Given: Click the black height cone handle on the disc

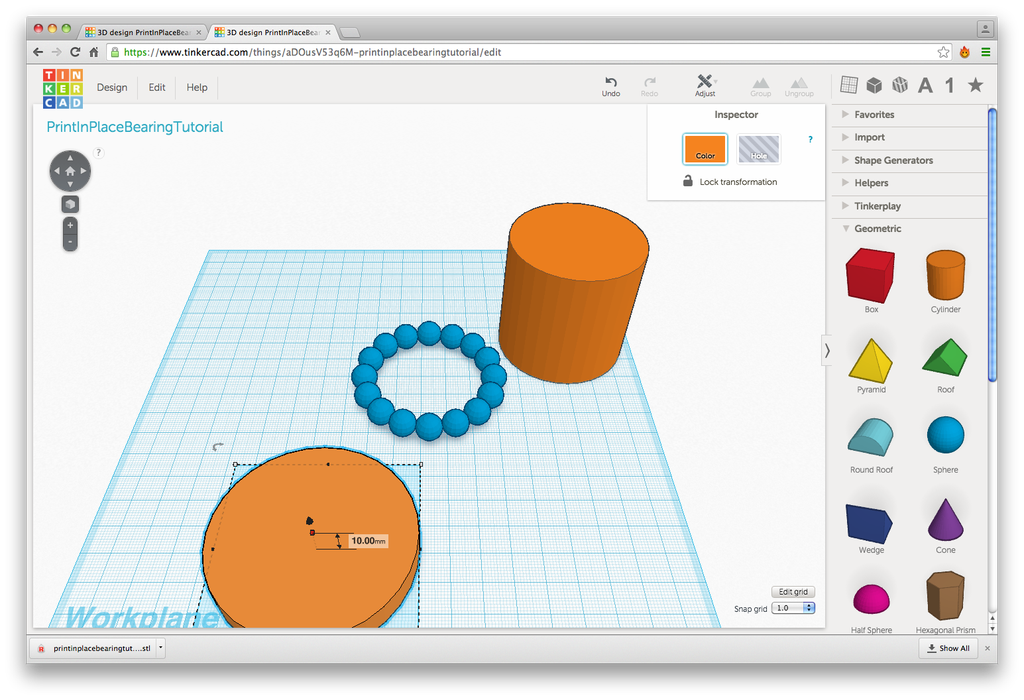Looking at the screenshot, I should click(x=310, y=520).
